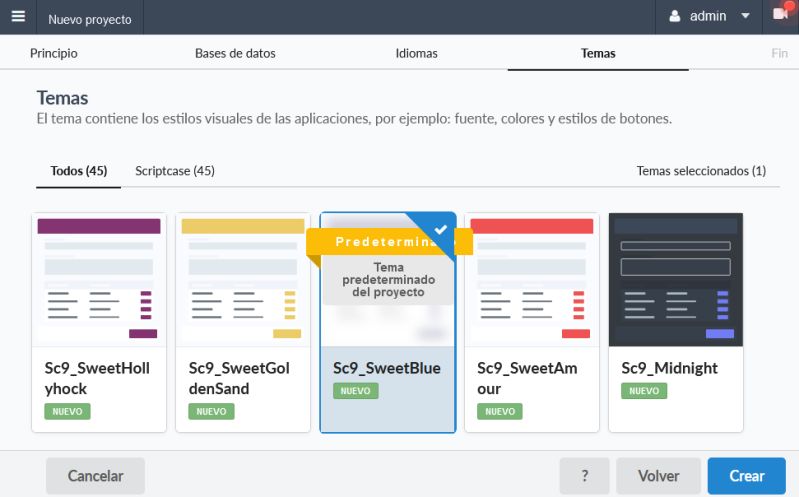Screen dimensions: 799x497
Task: Click the Volver button
Action: pos(658,476)
